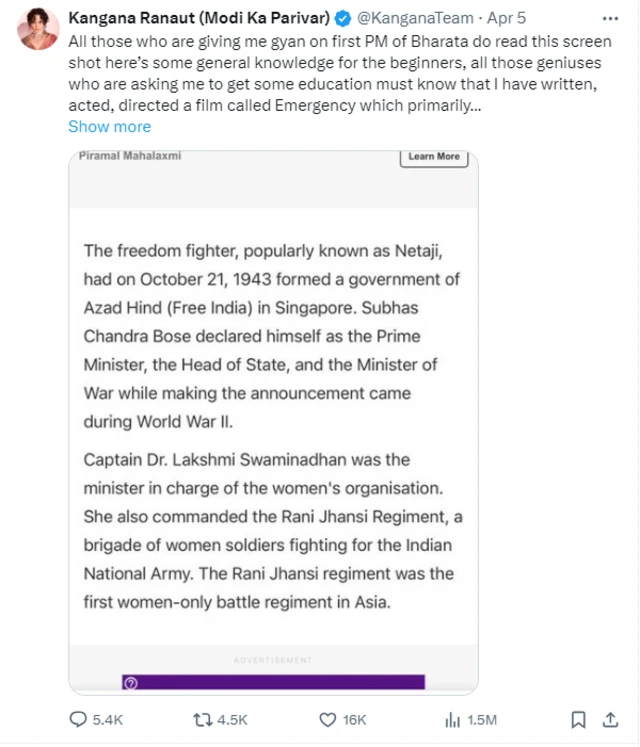Image resolution: width=640 pixels, height=747 pixels.
Task: Repost this tweet using the retweet icon
Action: (x=202, y=720)
